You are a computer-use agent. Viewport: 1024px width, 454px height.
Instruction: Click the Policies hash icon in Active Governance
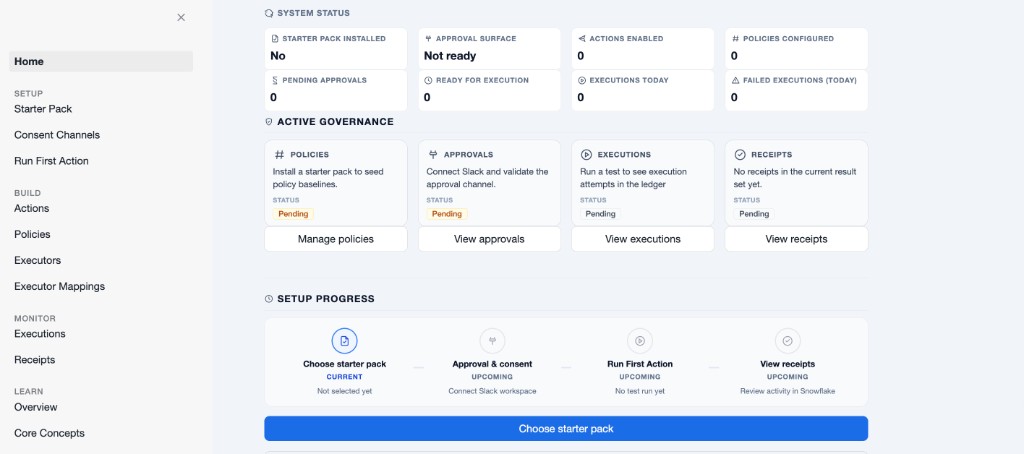point(279,155)
